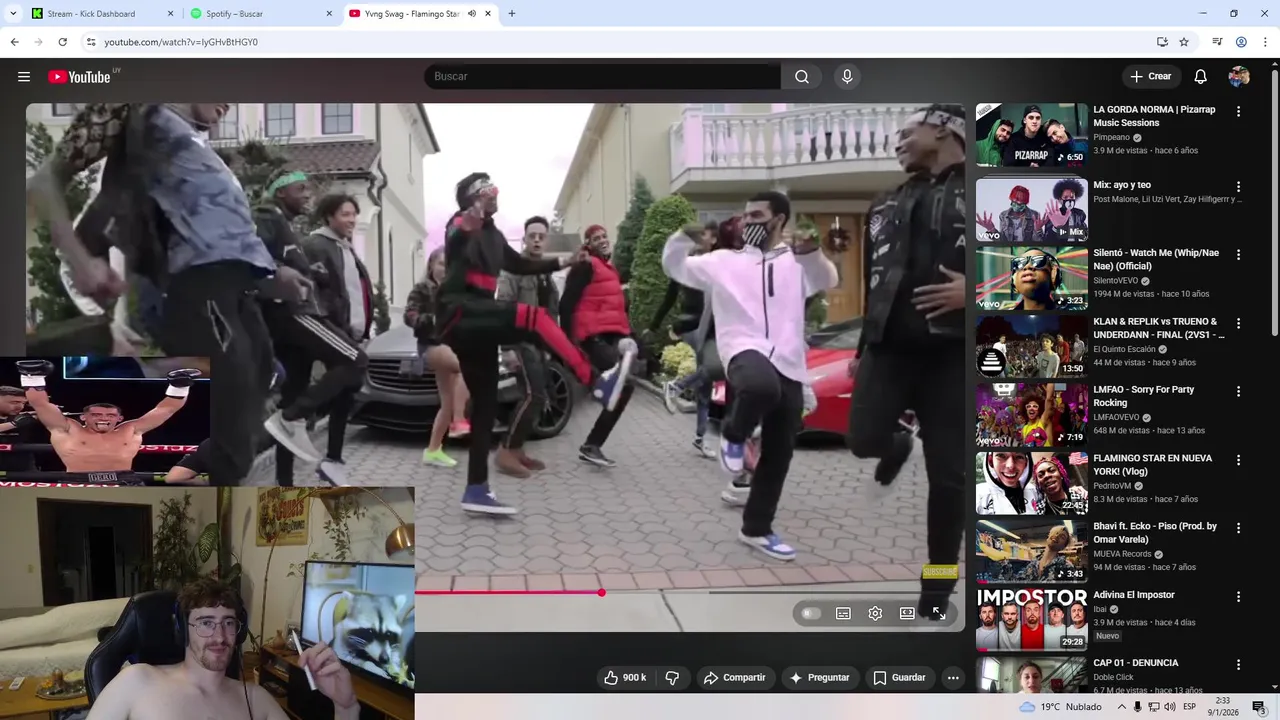This screenshot has height=720, width=1280.
Task: Show hidden system tray icons
Action: point(1122,707)
